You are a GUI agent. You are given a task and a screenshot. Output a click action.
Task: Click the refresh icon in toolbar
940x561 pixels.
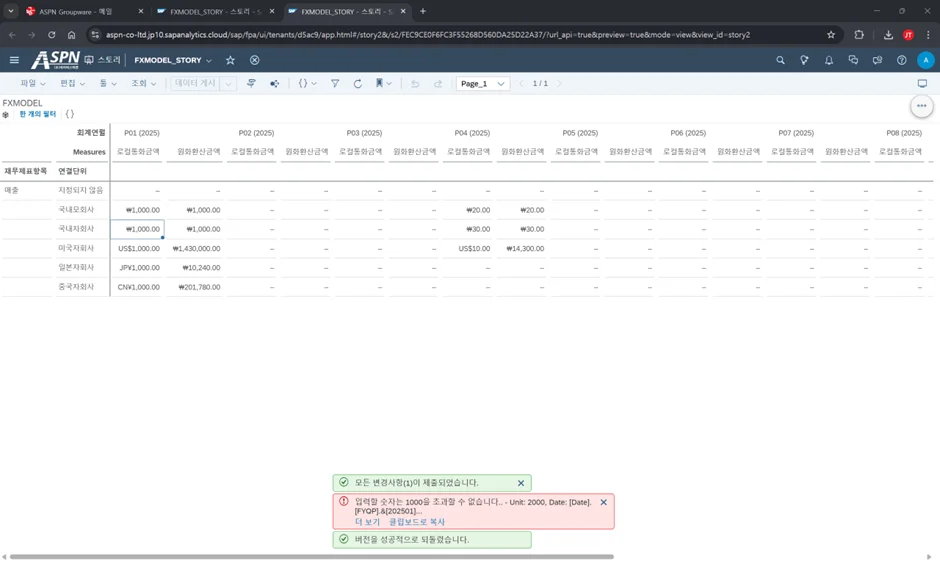coord(357,84)
